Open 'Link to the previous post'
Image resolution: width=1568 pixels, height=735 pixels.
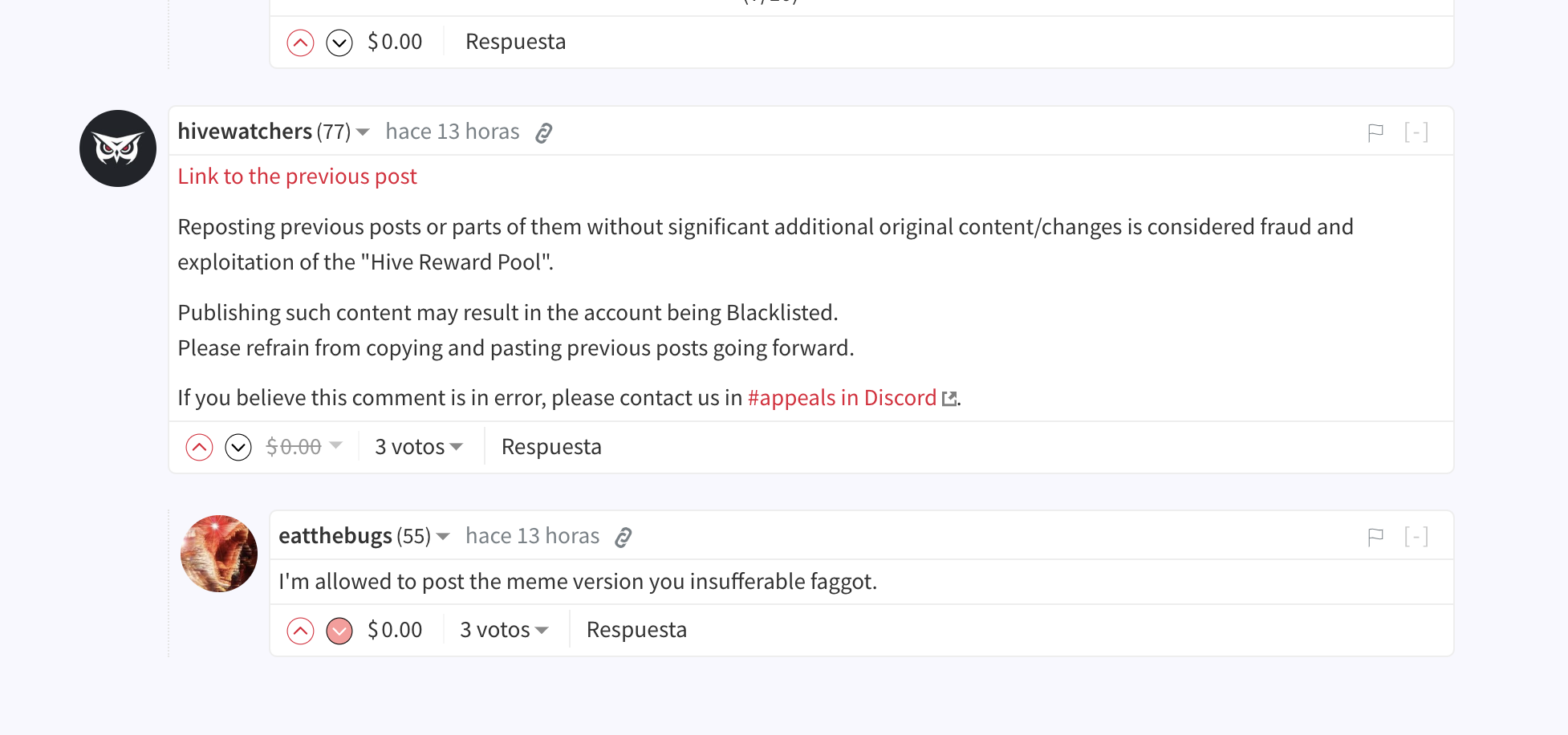[297, 177]
